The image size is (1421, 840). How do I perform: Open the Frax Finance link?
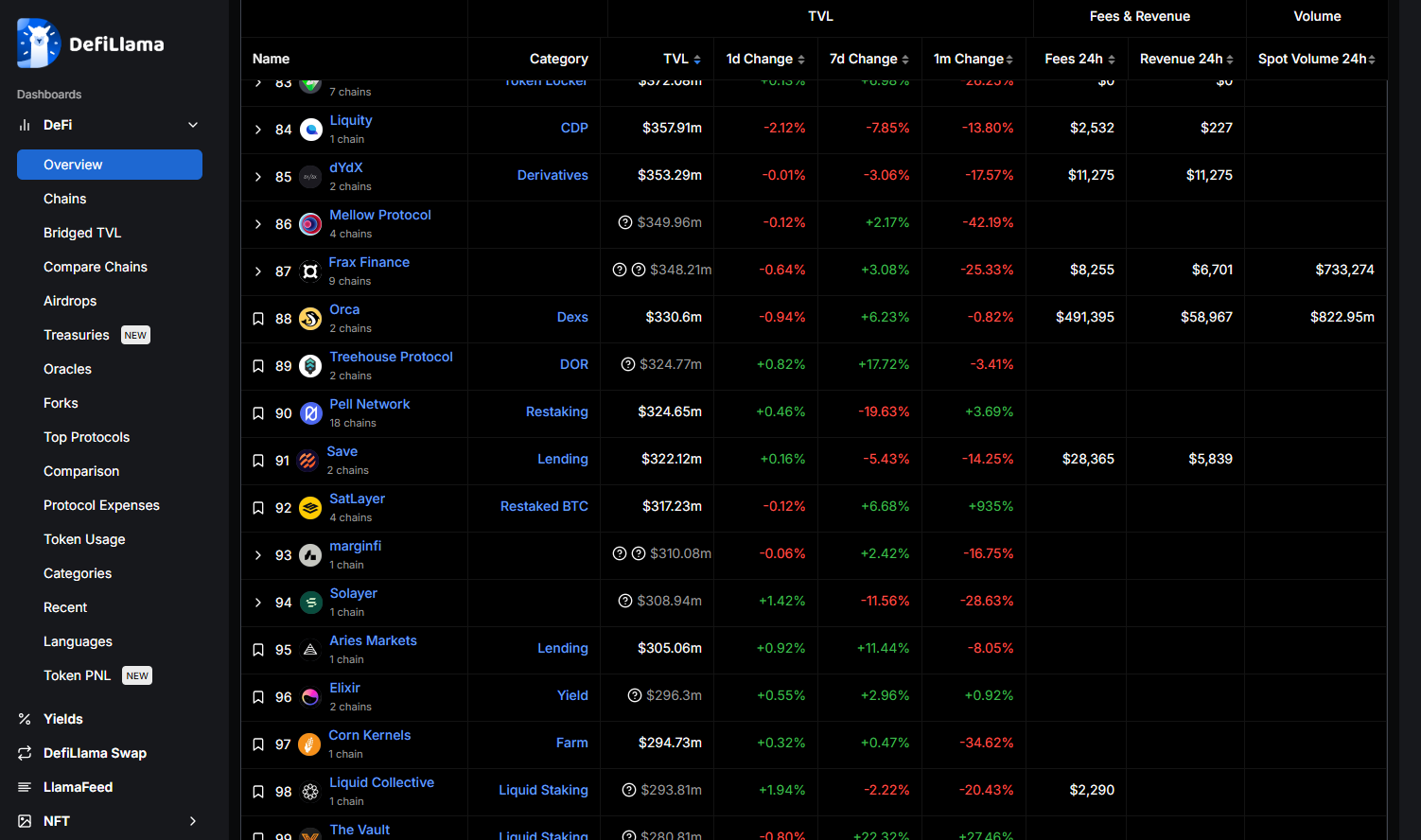click(369, 262)
